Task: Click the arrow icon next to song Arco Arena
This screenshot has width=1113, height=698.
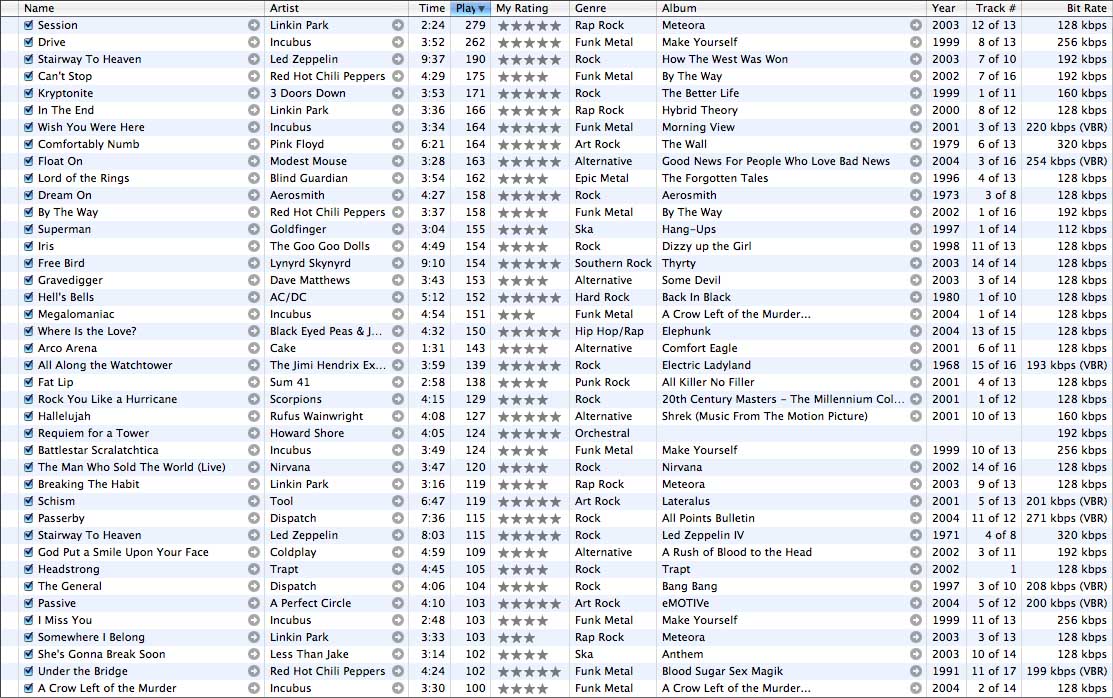Action: click(x=254, y=348)
